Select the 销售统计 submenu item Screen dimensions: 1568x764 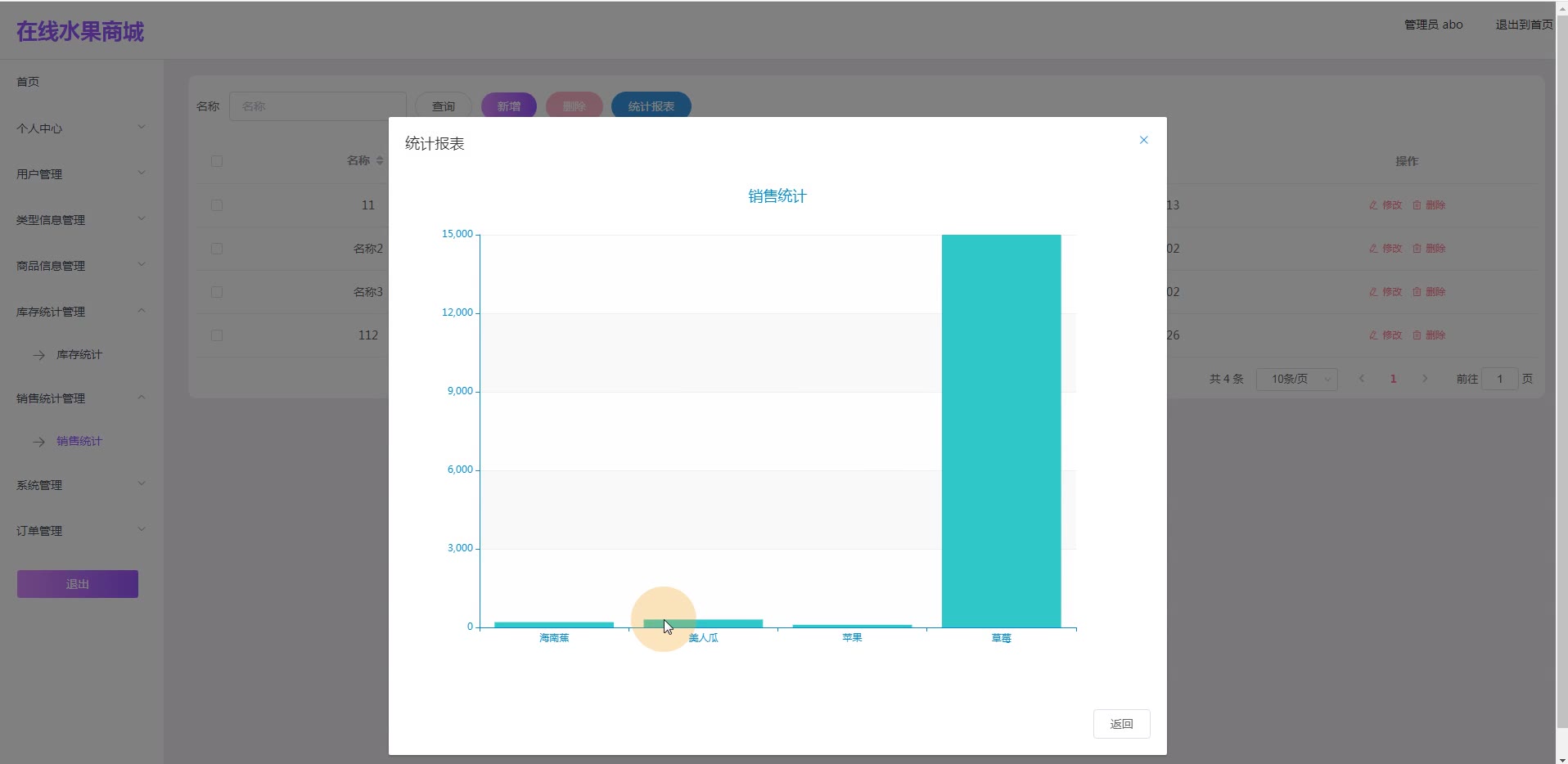click(79, 442)
